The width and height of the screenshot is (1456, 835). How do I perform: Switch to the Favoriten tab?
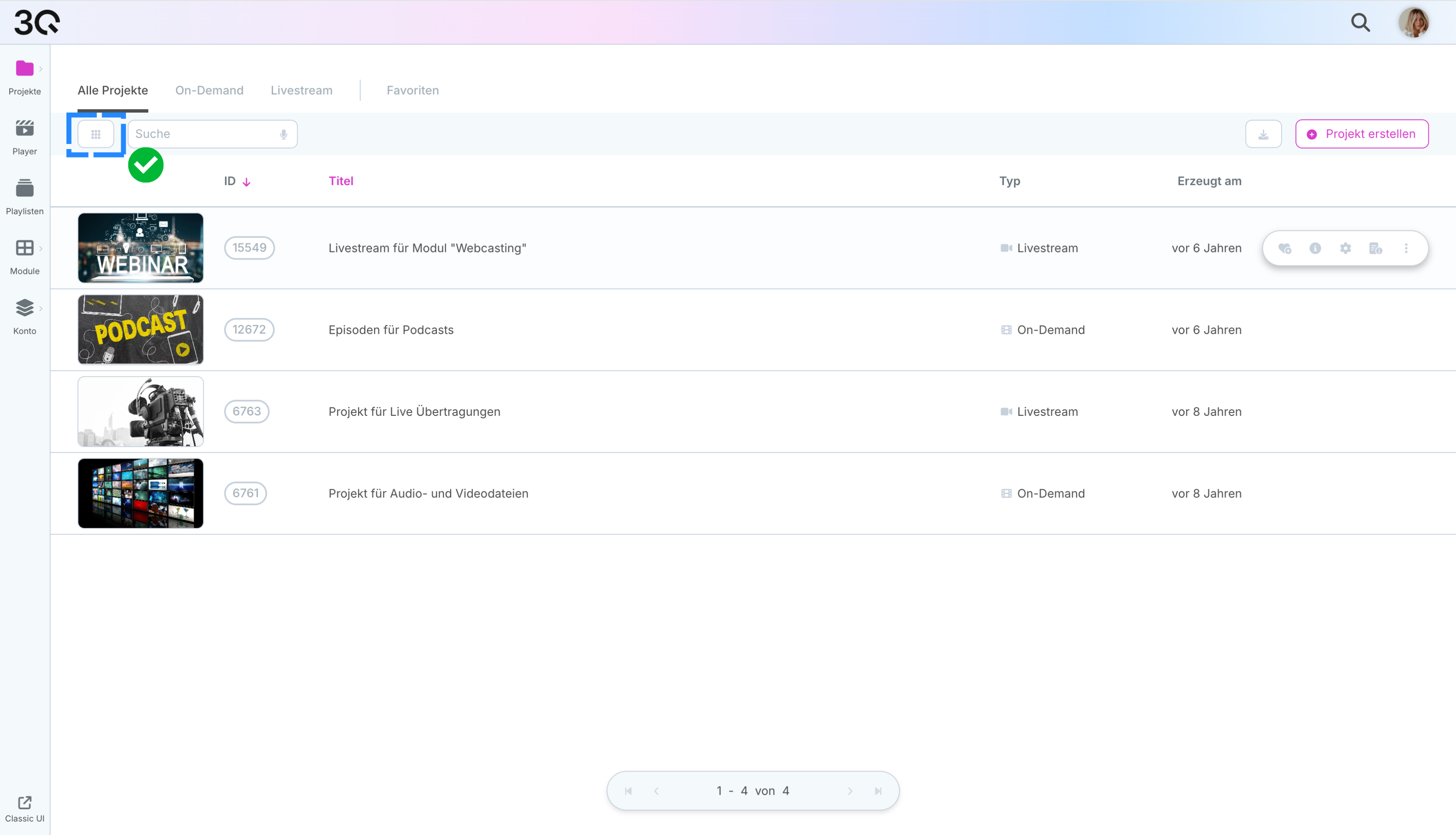click(x=412, y=91)
